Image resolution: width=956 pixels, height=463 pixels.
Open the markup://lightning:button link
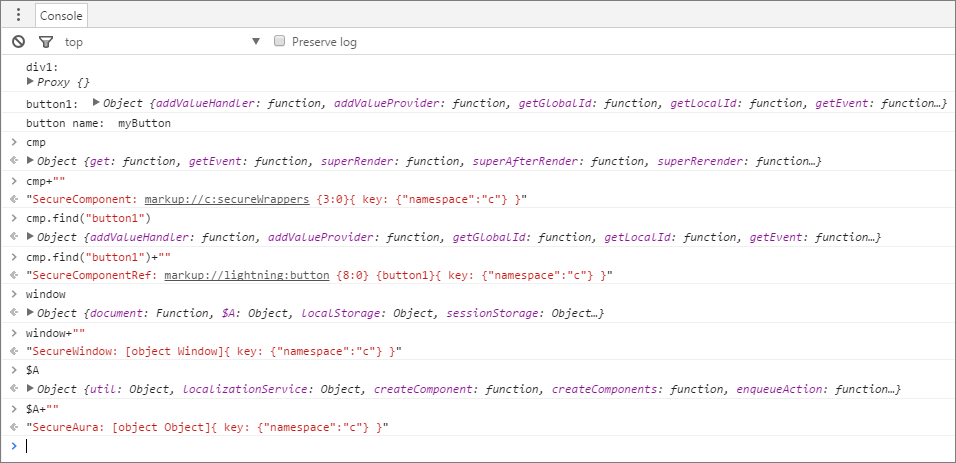click(248, 276)
